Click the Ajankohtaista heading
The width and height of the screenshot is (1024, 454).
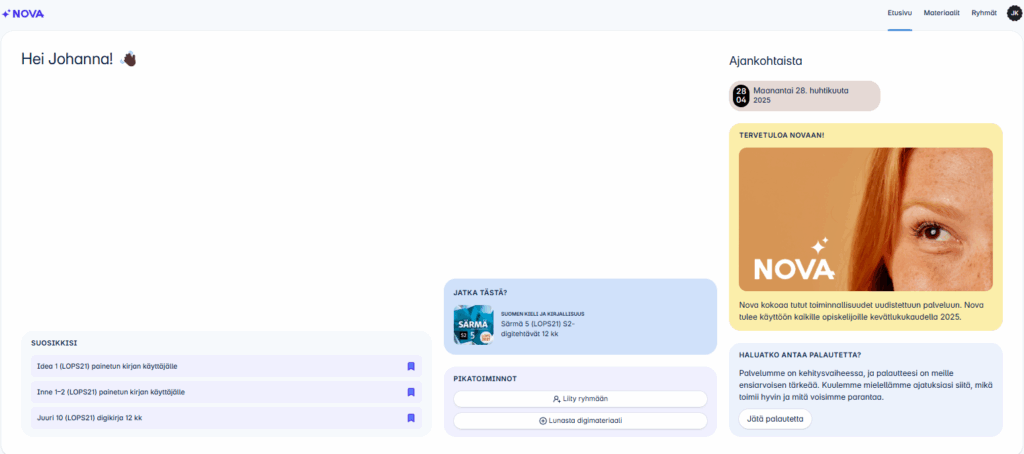[x=765, y=61]
